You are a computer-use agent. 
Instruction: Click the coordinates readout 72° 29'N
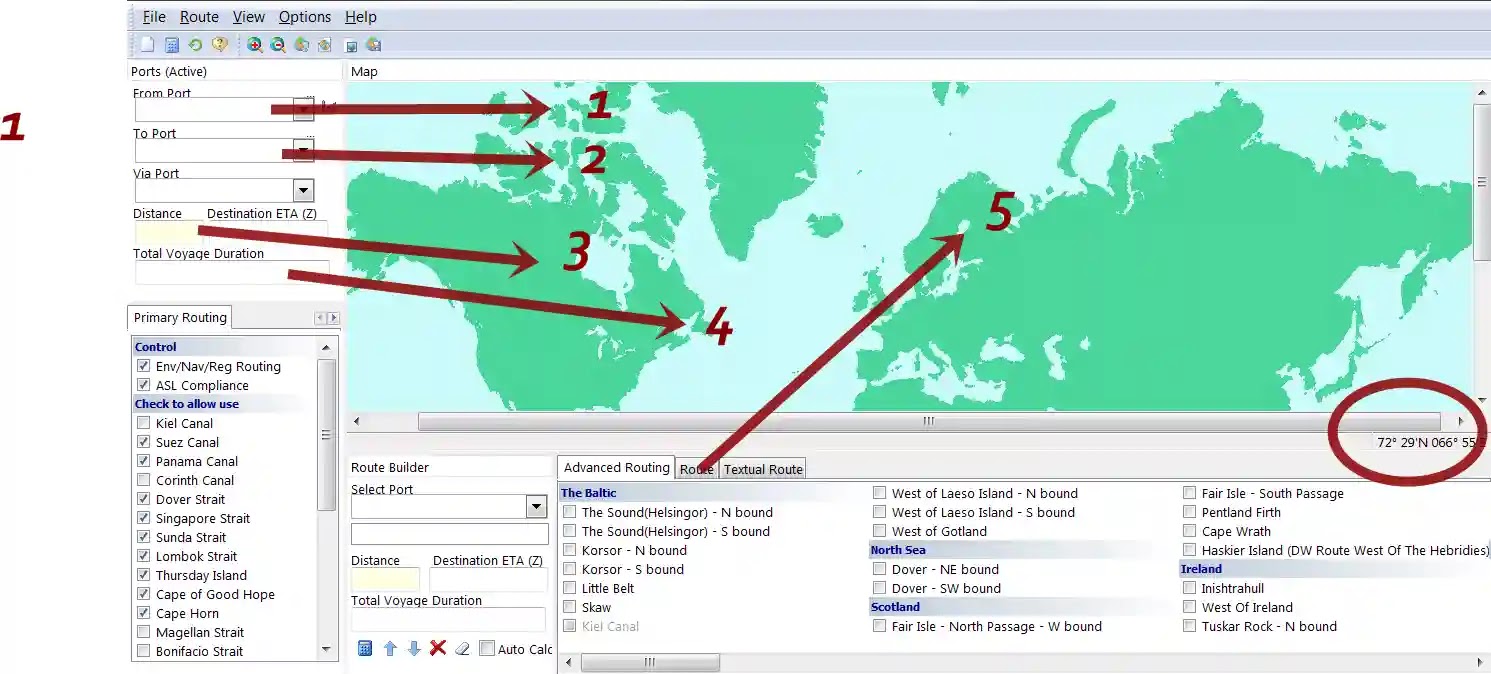pyautogui.click(x=1432, y=442)
